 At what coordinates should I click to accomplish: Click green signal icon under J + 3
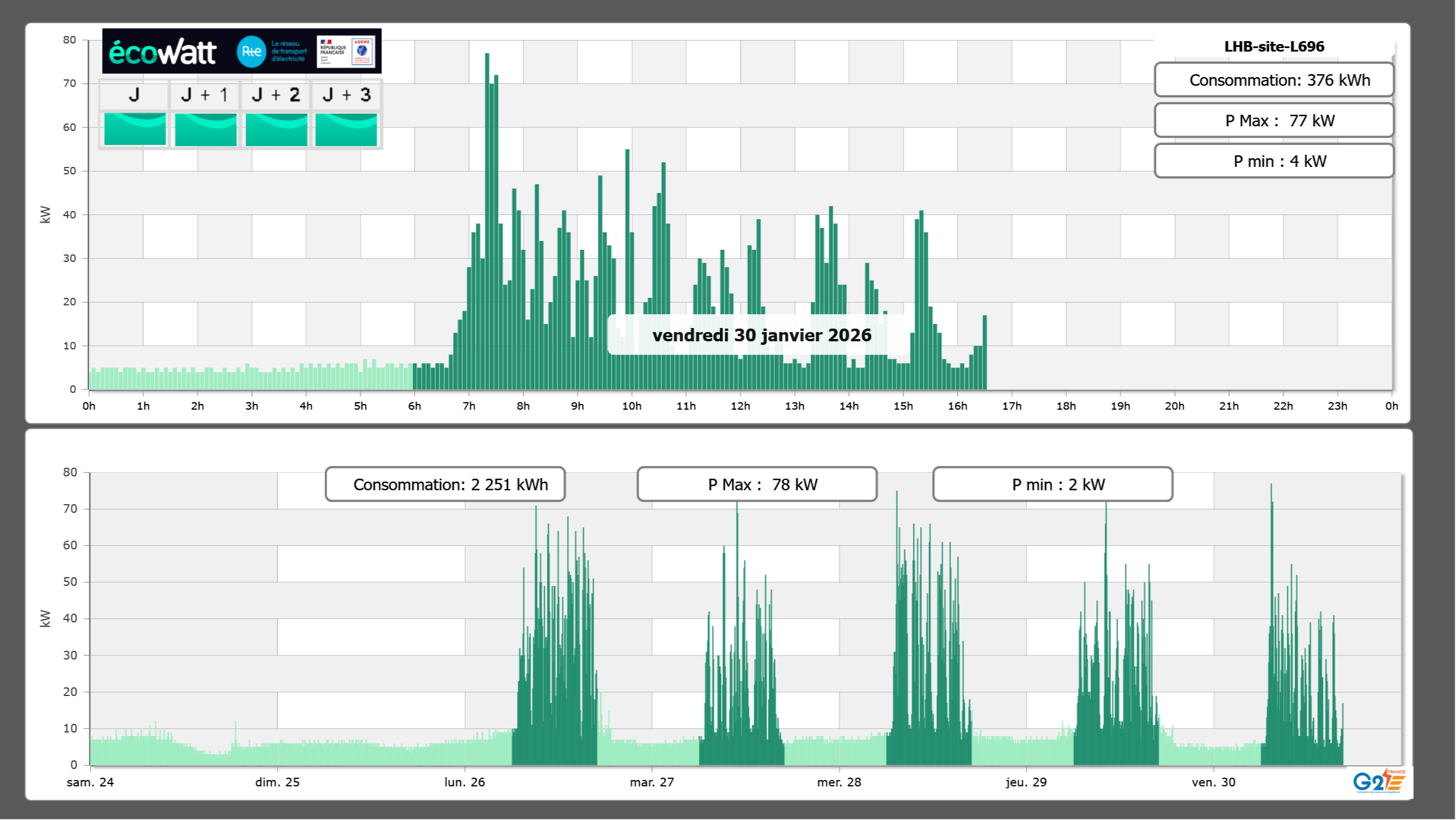pyautogui.click(x=346, y=129)
